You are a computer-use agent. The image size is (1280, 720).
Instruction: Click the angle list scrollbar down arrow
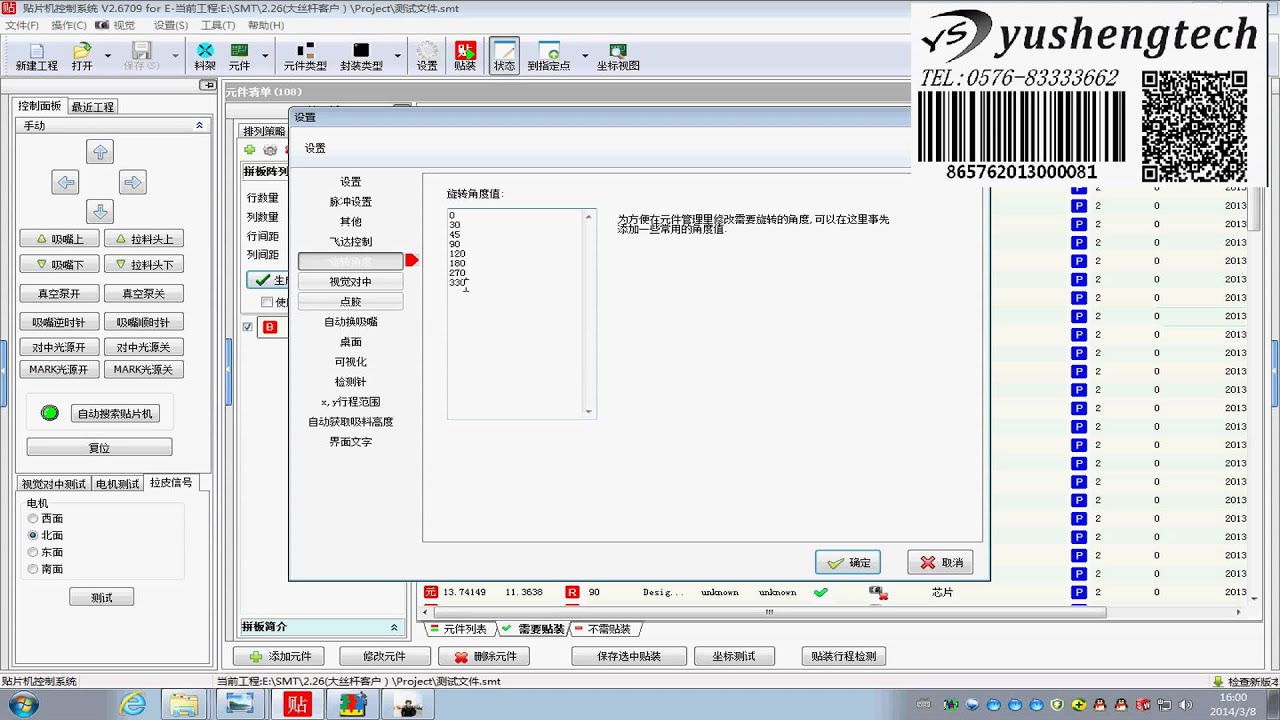point(588,411)
